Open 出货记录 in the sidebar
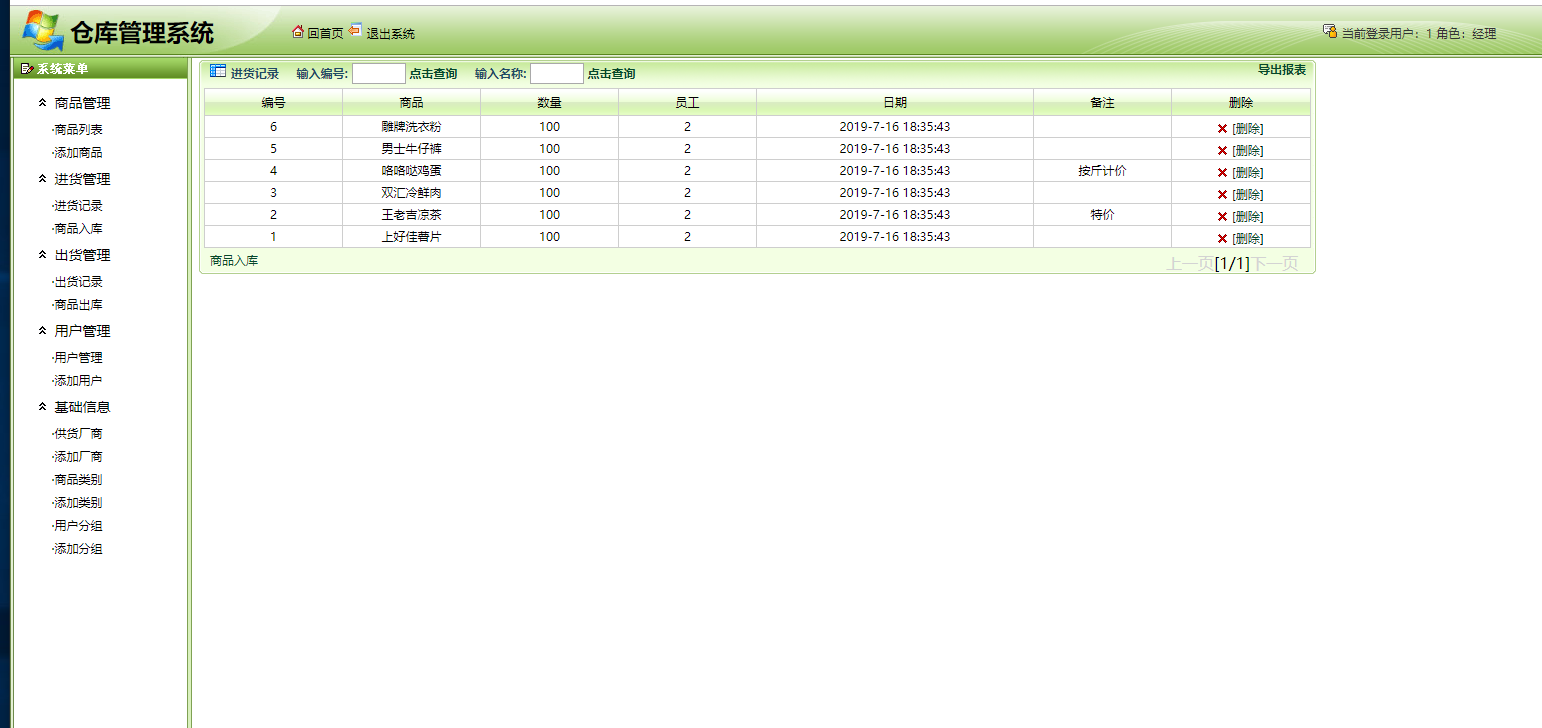This screenshot has width=1542, height=728. click(x=78, y=282)
